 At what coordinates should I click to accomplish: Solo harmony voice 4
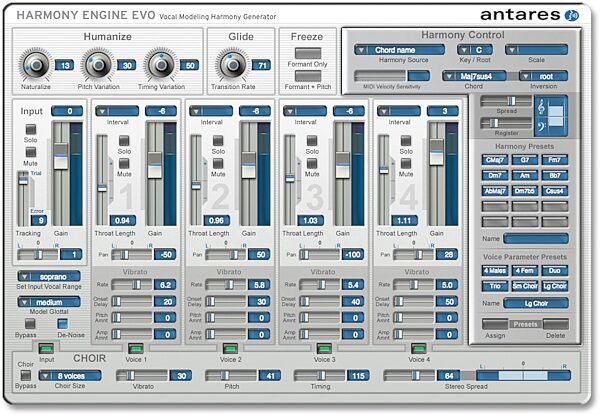pyautogui.click(x=406, y=140)
